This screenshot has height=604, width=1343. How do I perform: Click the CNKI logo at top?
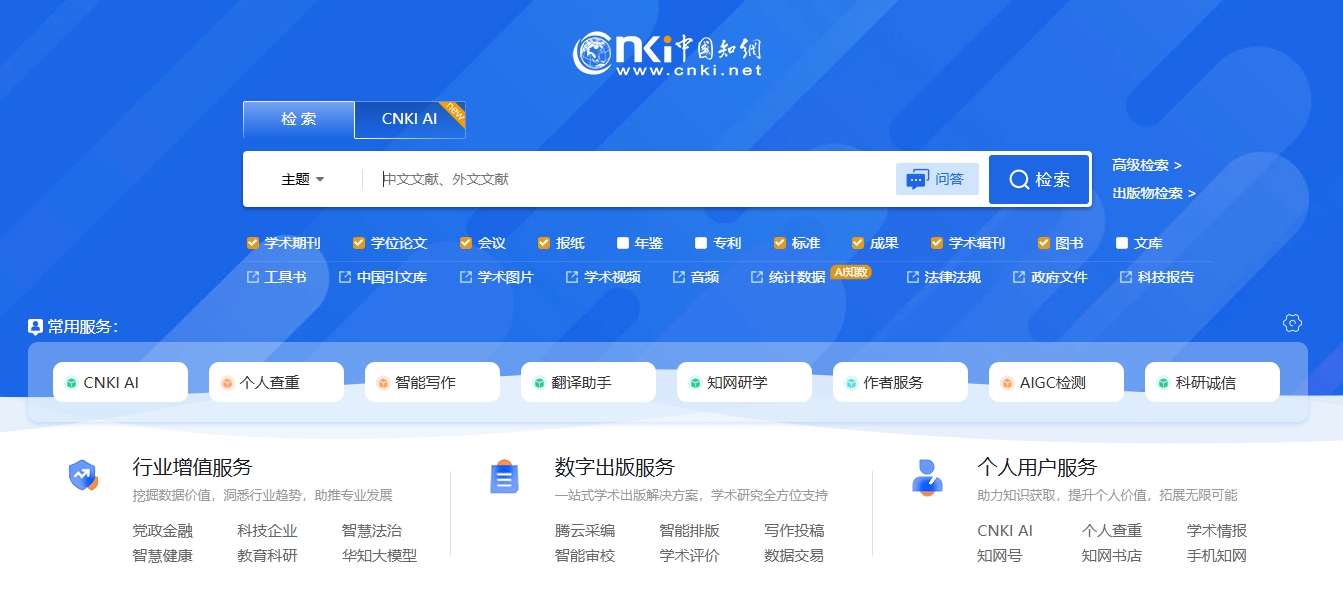pyautogui.click(x=668, y=54)
